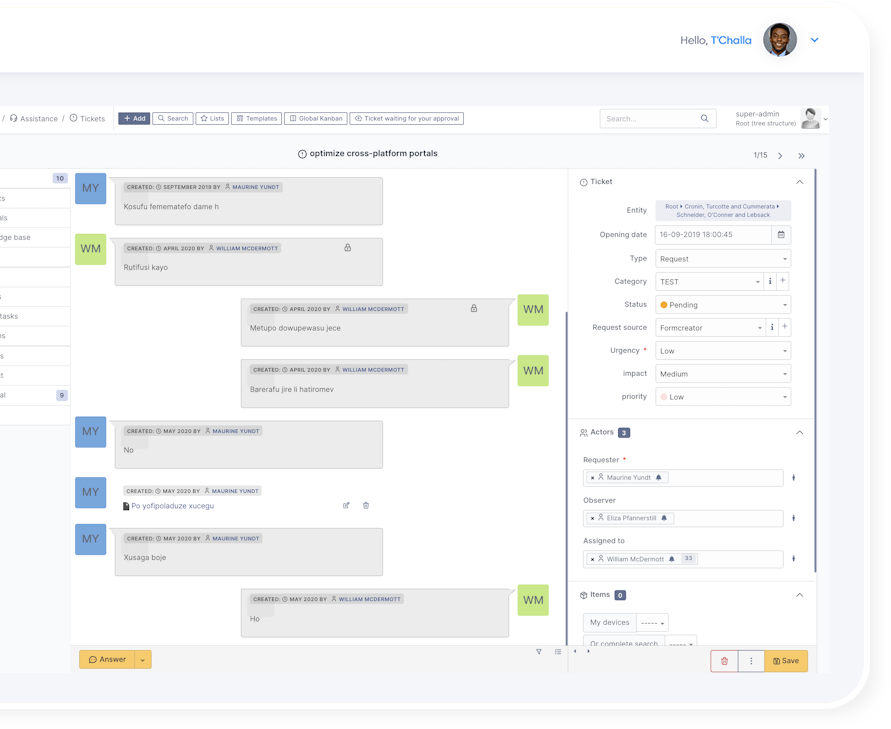The width and height of the screenshot is (891, 729).
Task: Click the Answer button
Action: point(107,660)
